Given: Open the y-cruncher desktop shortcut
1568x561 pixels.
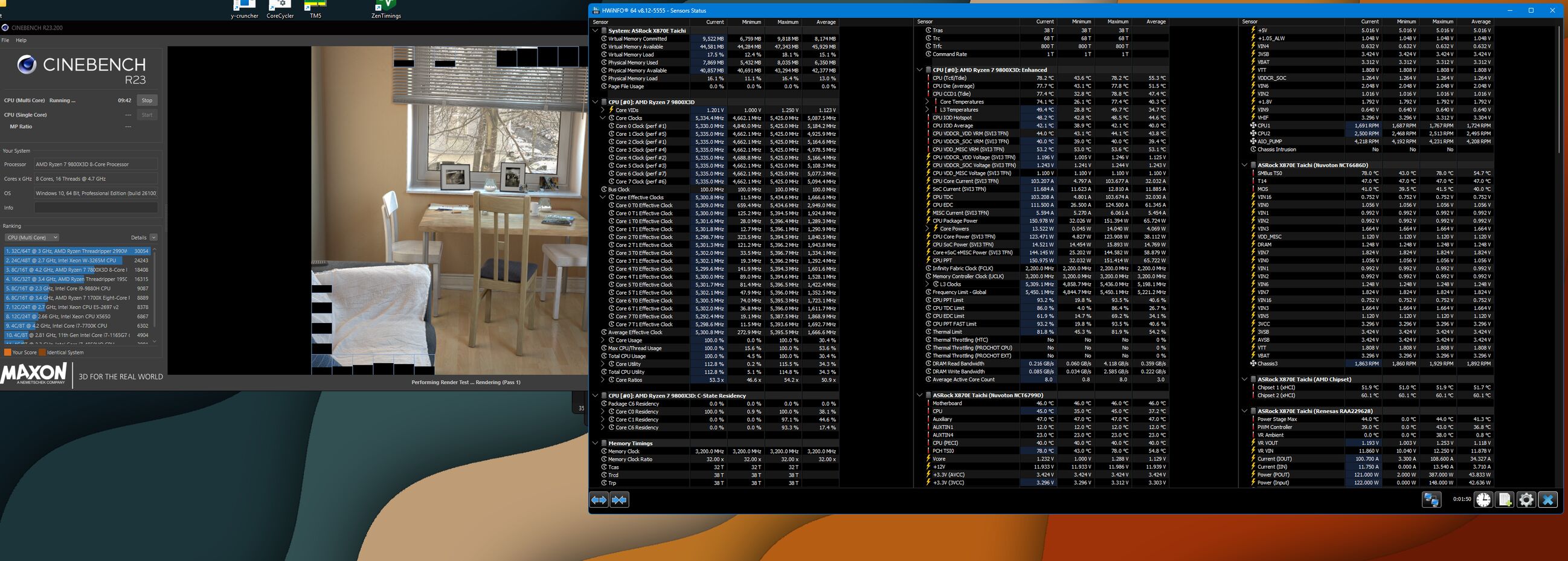Looking at the screenshot, I should click(x=244, y=10).
